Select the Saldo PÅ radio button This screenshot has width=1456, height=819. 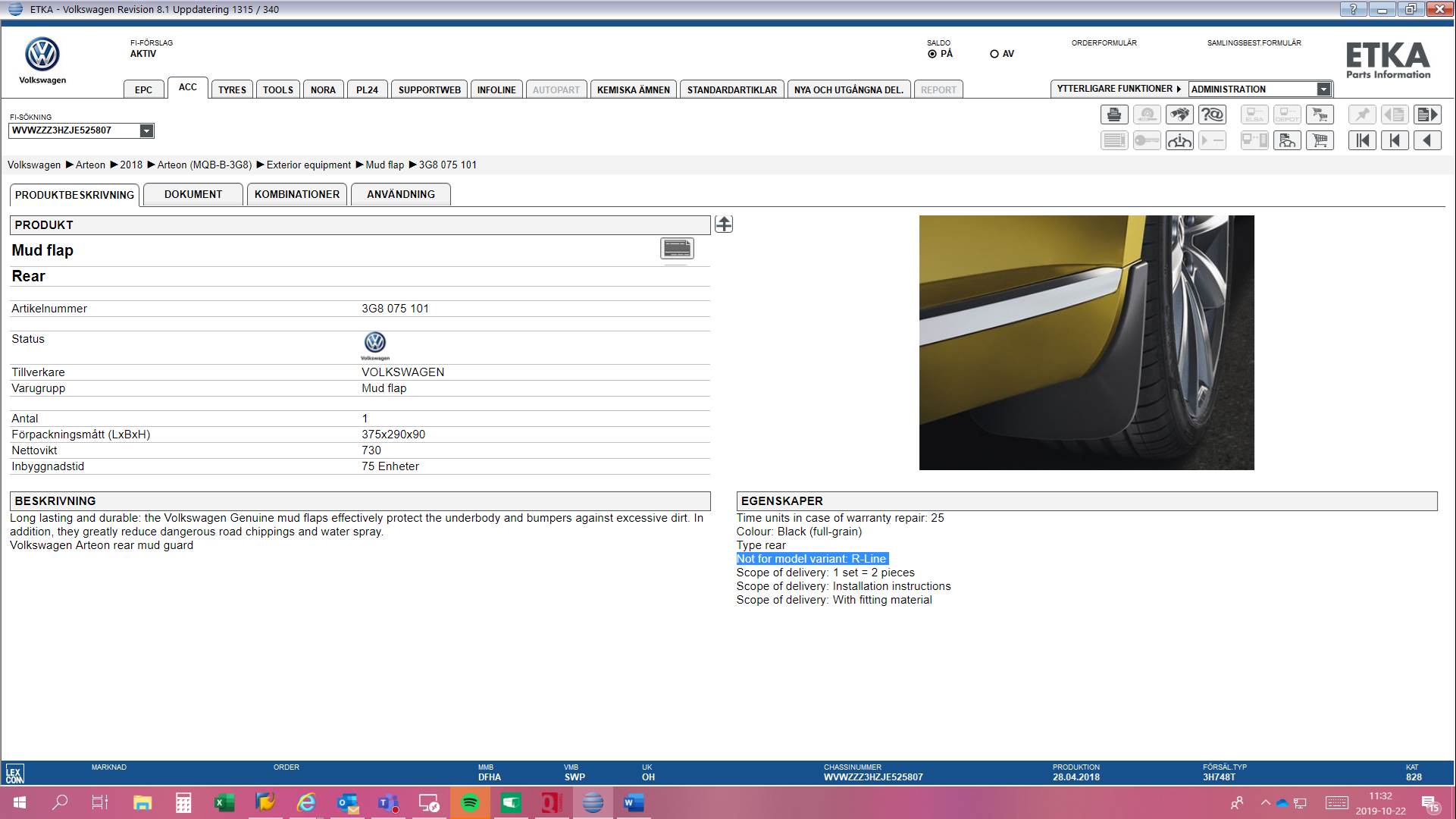[932, 54]
